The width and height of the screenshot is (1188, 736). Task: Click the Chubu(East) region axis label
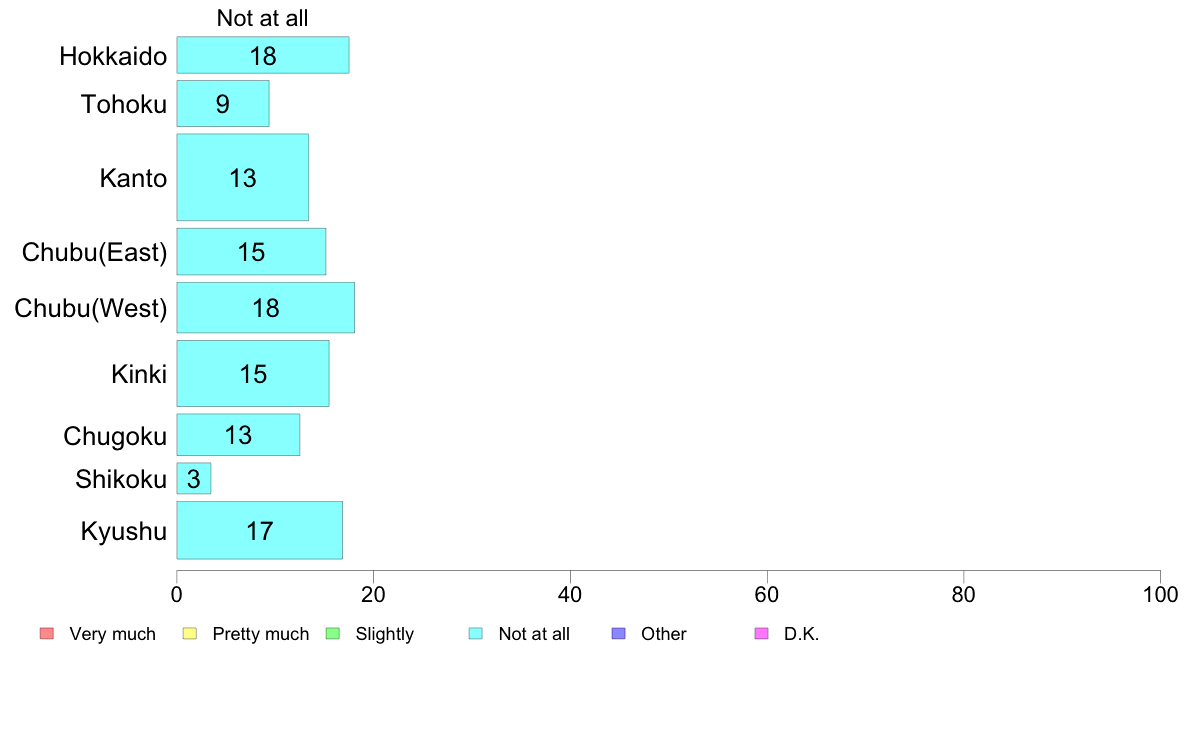pyautogui.click(x=94, y=252)
